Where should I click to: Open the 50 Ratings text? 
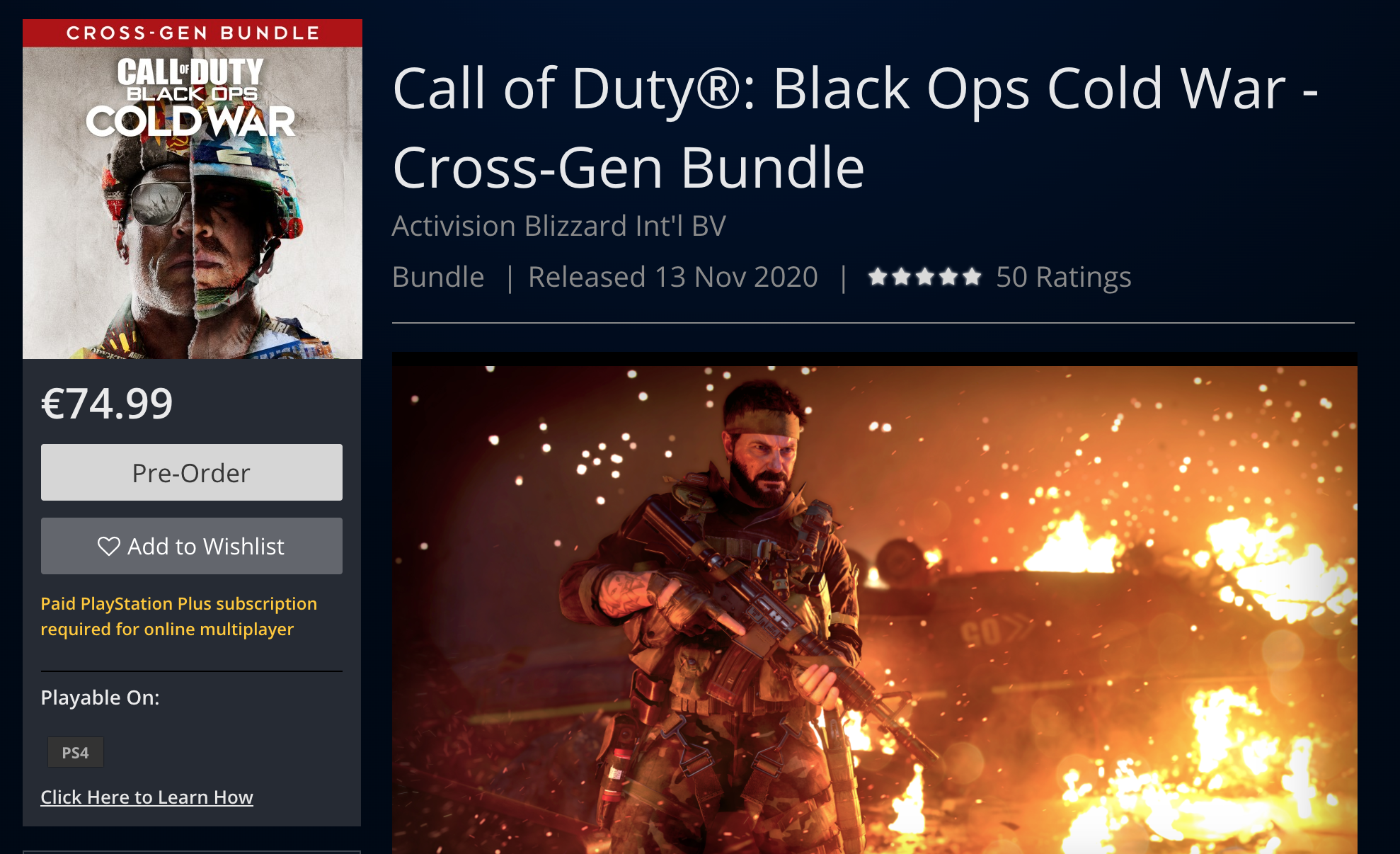[x=1063, y=277]
